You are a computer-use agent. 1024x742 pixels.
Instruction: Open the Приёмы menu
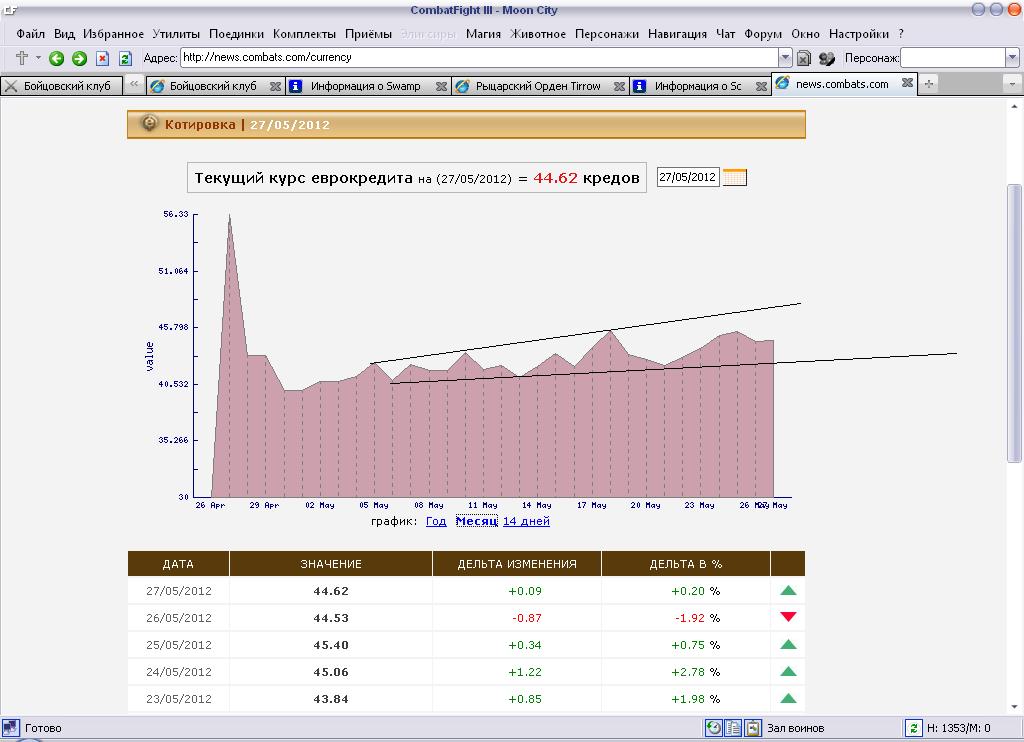click(368, 34)
